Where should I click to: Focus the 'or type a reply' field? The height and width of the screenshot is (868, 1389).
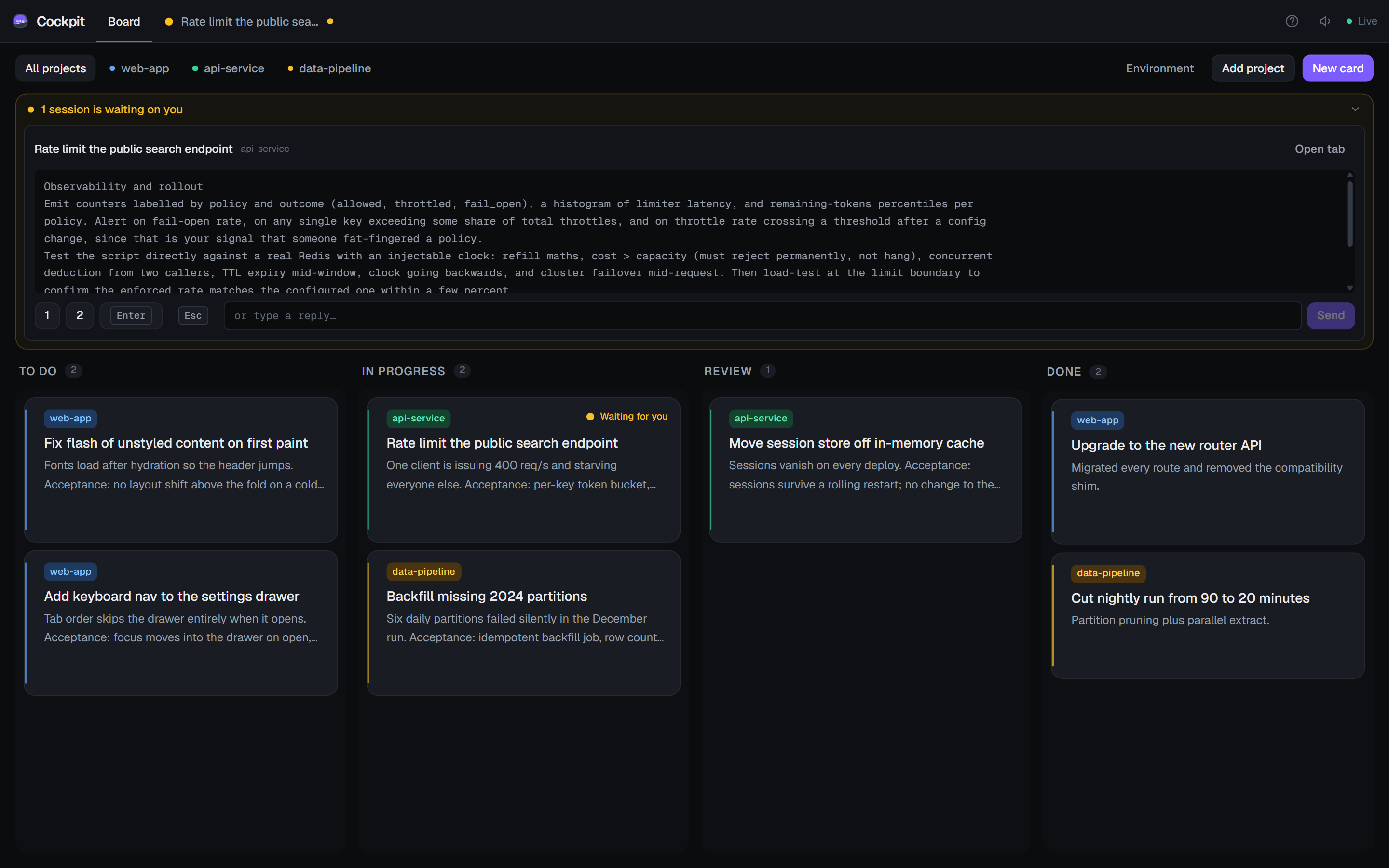coord(762,315)
